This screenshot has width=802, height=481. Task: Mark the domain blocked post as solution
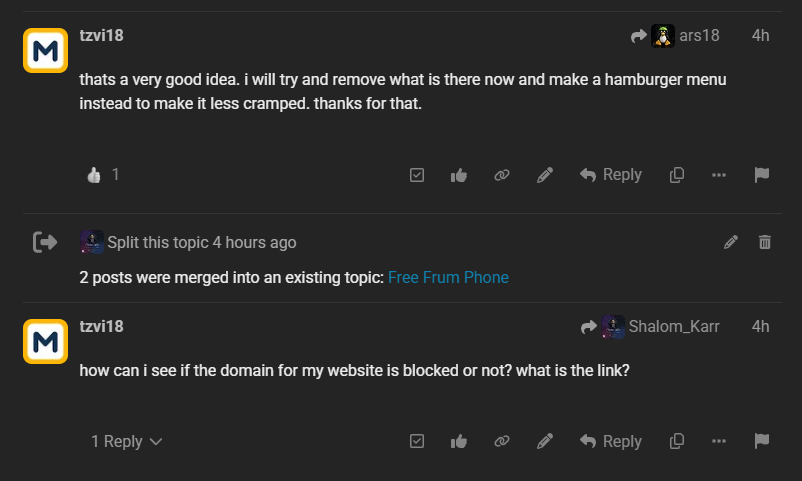click(417, 441)
